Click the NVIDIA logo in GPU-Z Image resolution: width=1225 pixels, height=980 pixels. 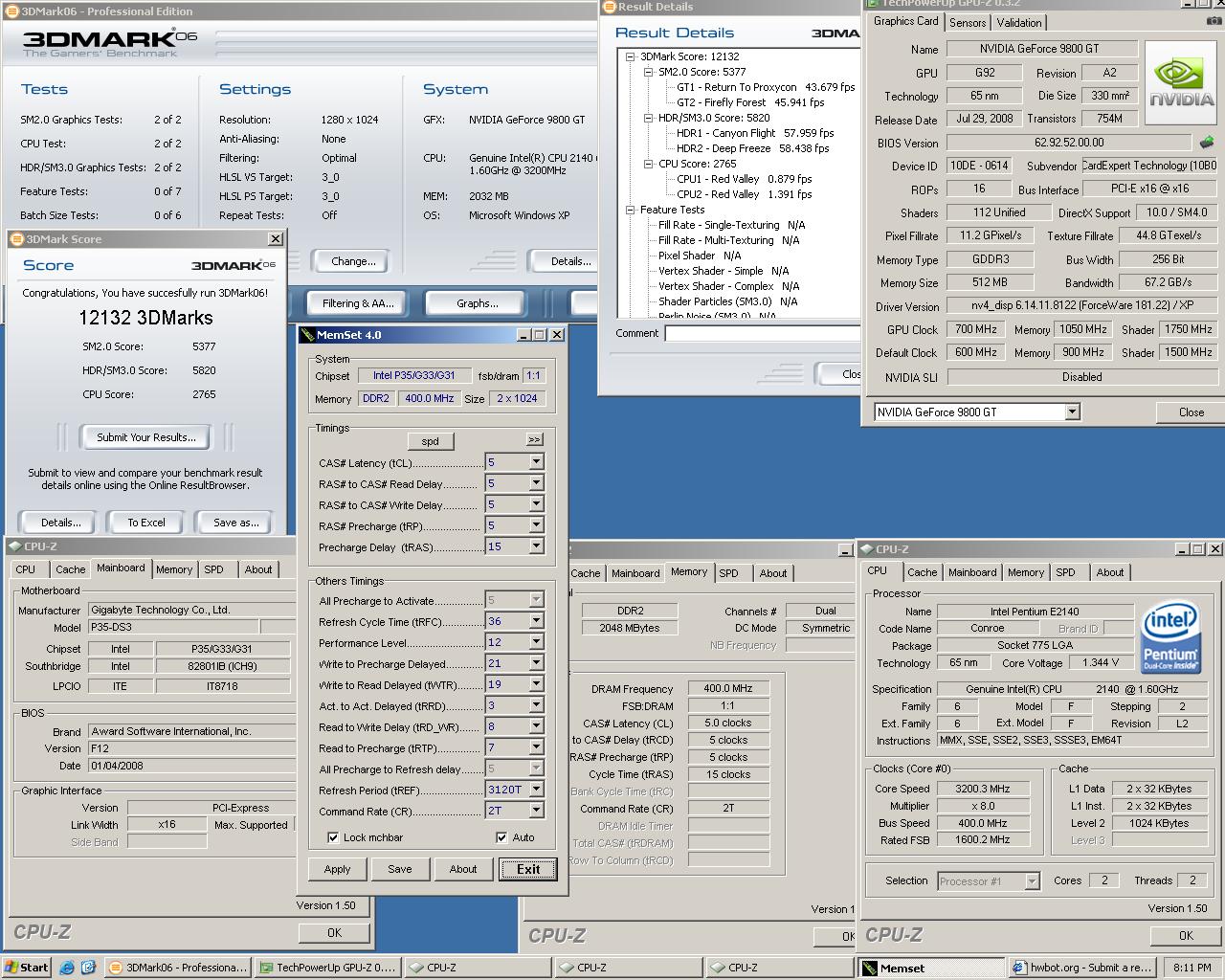click(1182, 83)
